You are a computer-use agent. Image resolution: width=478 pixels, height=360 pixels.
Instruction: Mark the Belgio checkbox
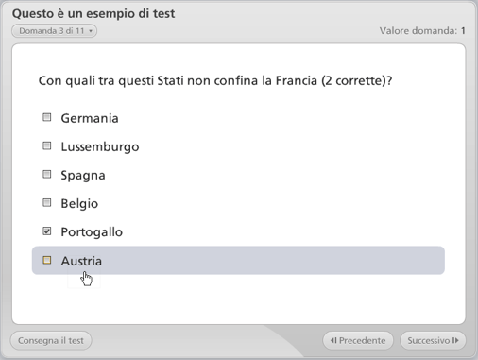[x=47, y=203]
